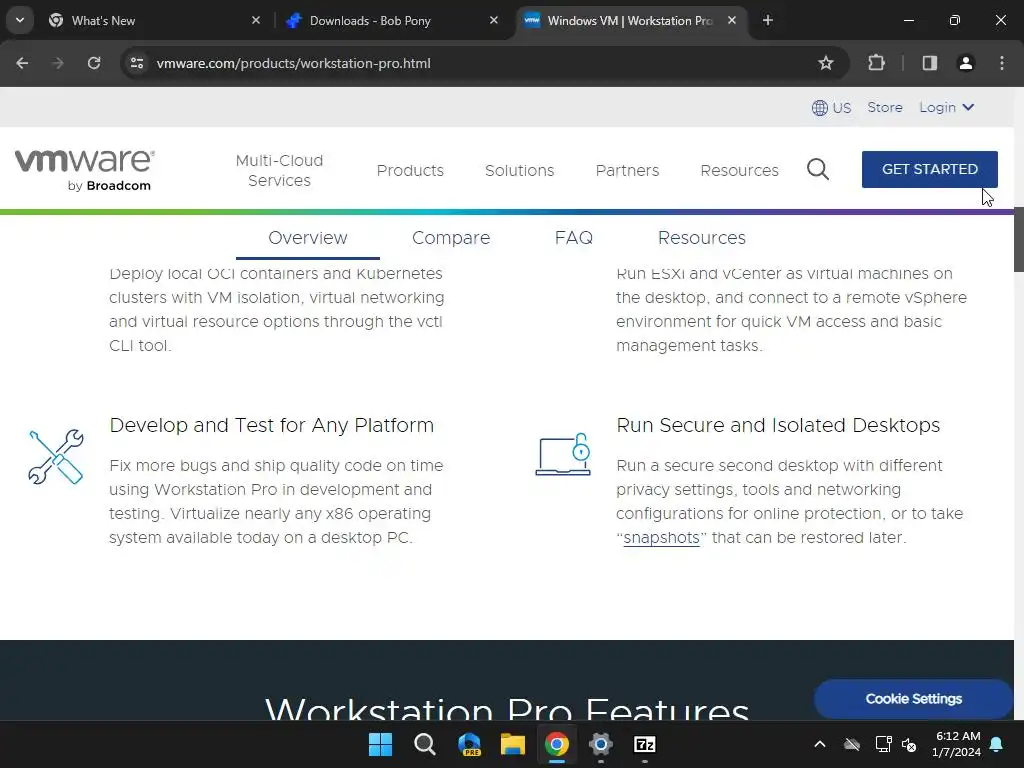Screen dimensions: 1024x768
Task: Open the tab search dropdown arrow
Action: (20, 20)
